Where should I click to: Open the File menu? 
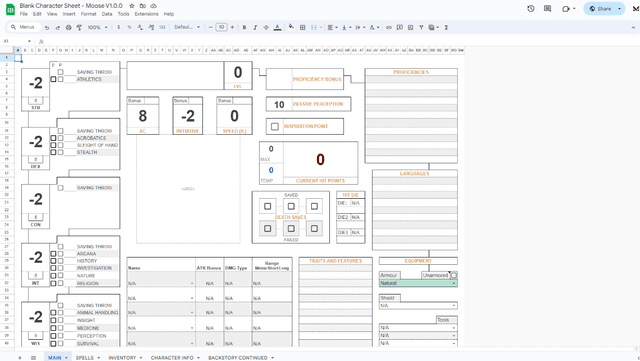(x=24, y=14)
